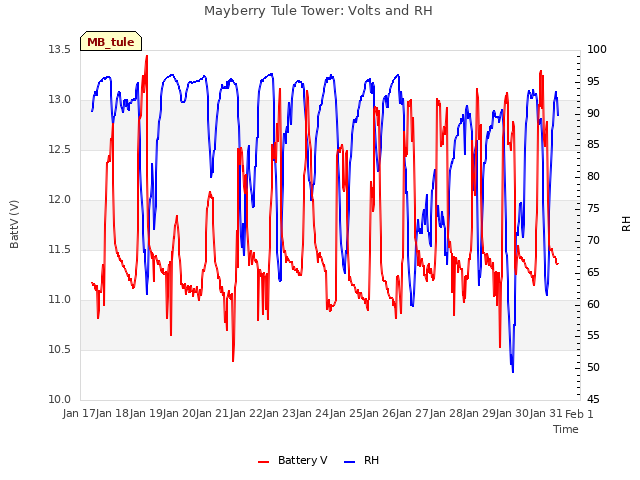Click the Jan 27 x-axis tick label
This screenshot has width=640, height=480.
[412, 413]
